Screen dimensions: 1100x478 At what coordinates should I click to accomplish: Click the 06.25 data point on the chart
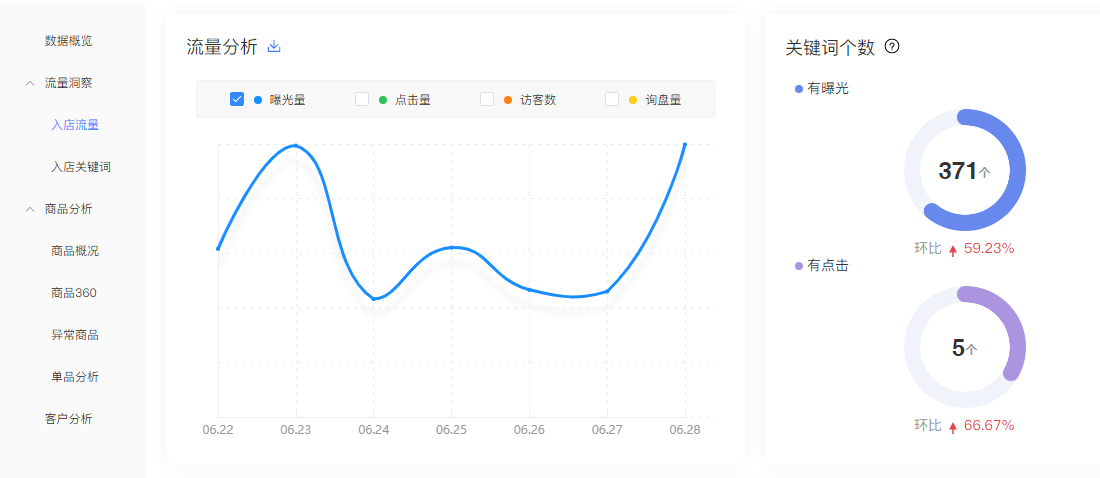tap(452, 247)
